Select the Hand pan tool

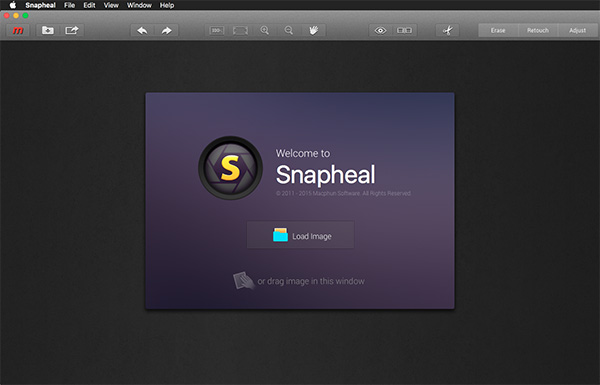[313, 30]
